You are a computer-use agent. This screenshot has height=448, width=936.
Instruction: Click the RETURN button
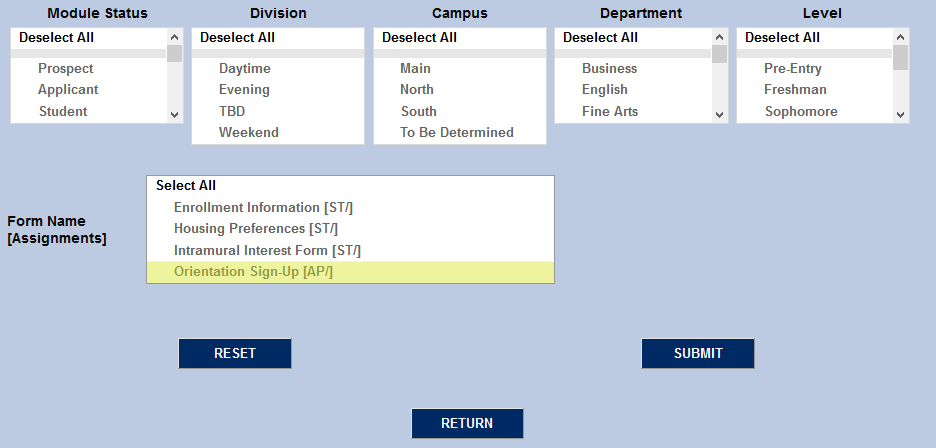(x=467, y=423)
